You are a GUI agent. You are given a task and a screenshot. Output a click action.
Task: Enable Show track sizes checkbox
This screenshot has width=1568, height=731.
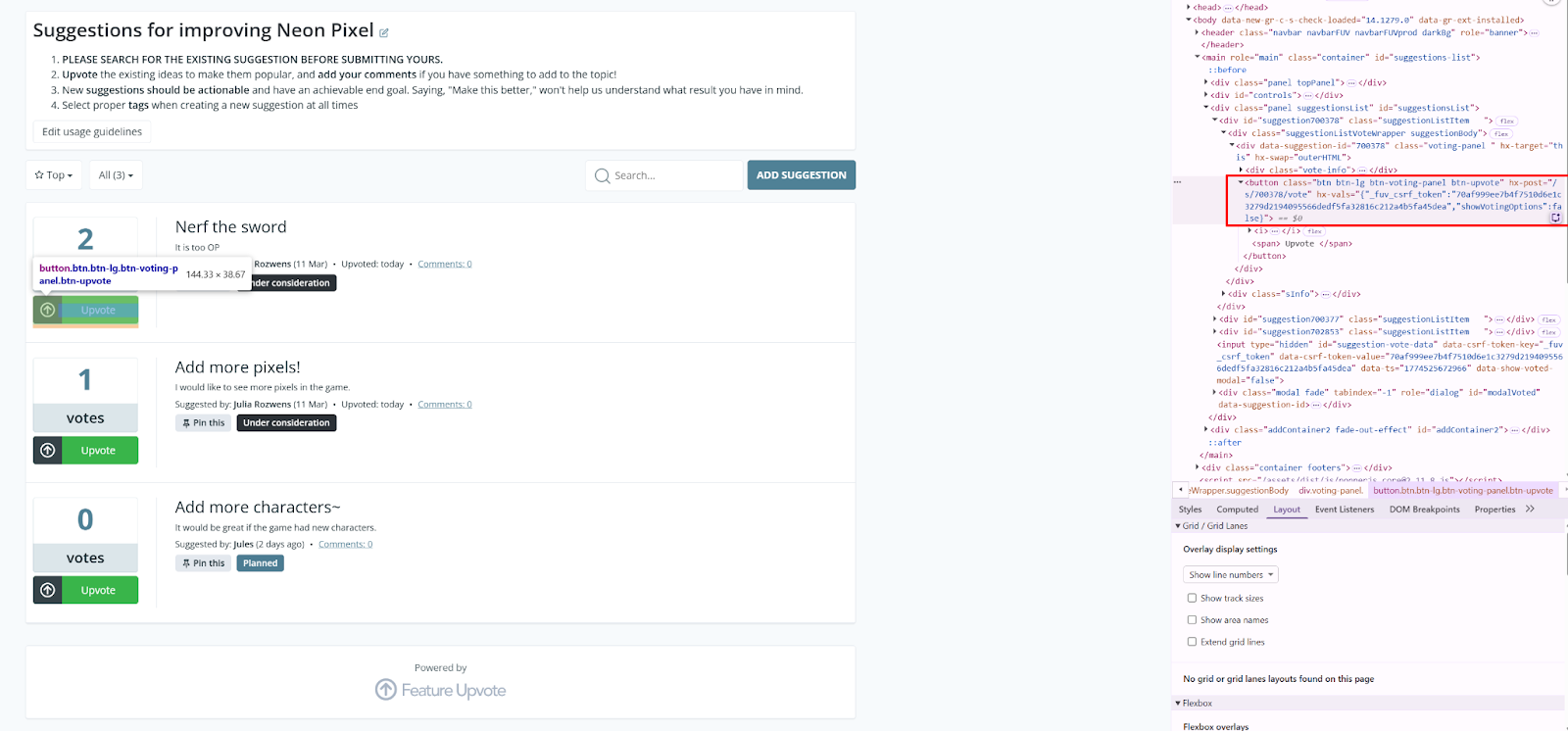pyautogui.click(x=1192, y=598)
